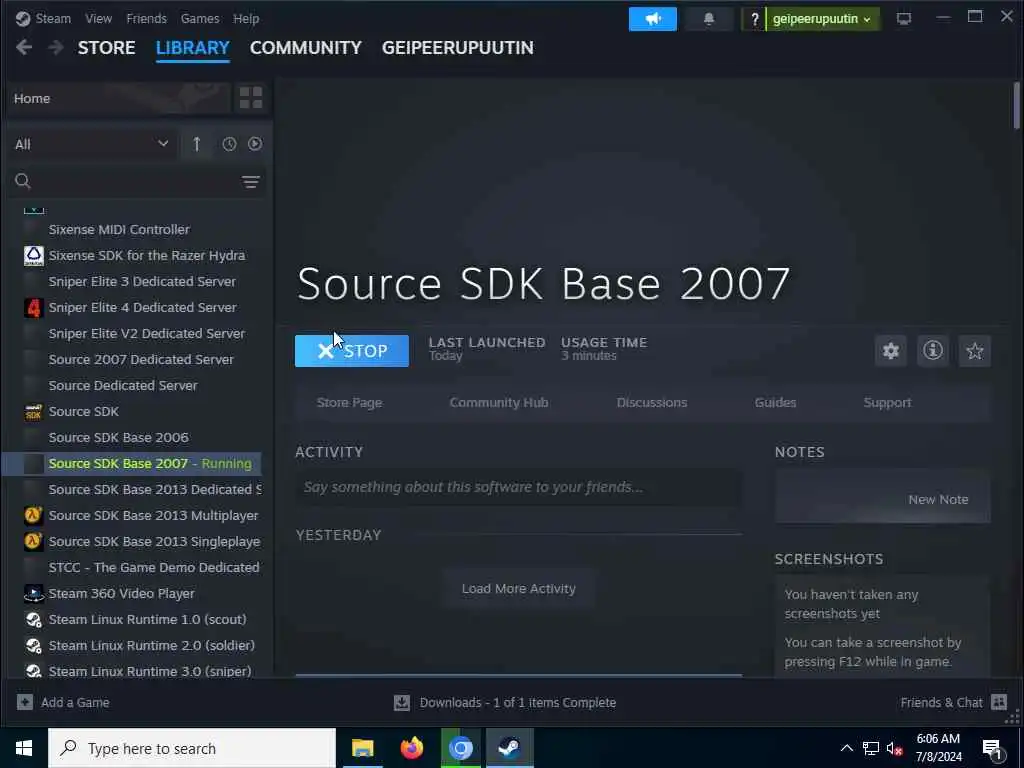Click the Steam 360 Video Player icon
This screenshot has width=1024, height=768.
pos(33,594)
